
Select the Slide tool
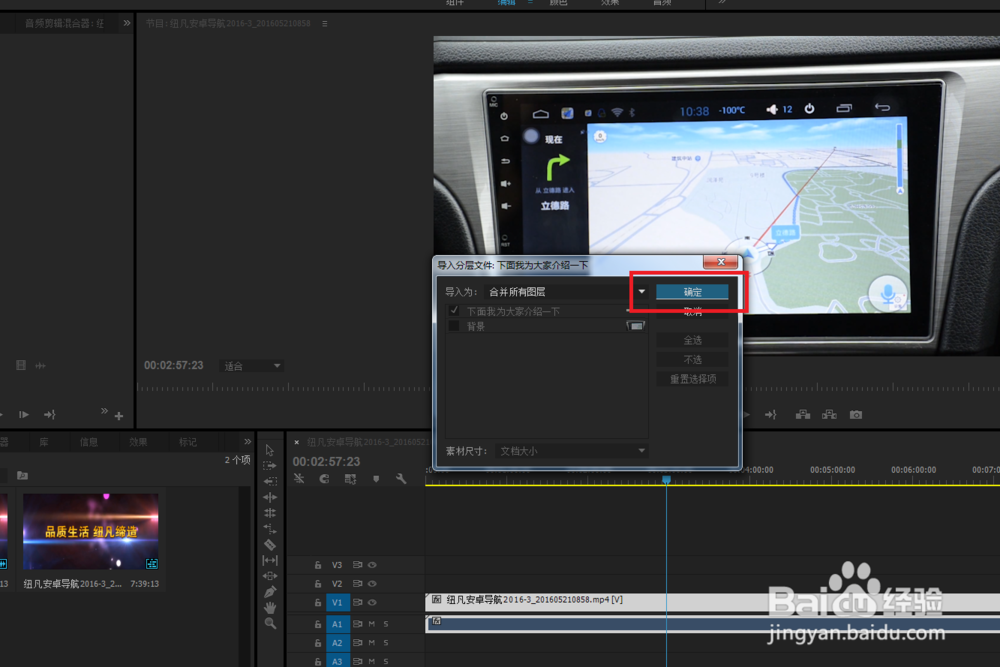[270, 576]
